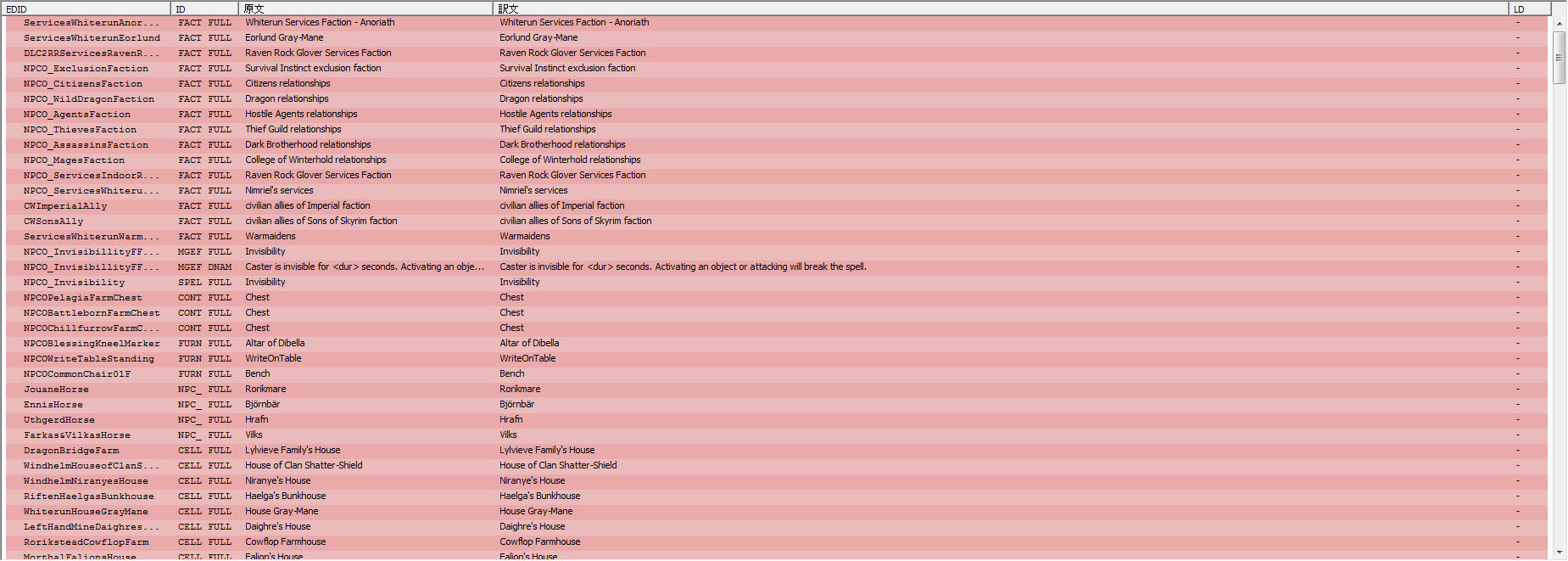Select the UthgerdHorse EDID row
This screenshot has height=561, width=1568.
pyautogui.click(x=777, y=420)
